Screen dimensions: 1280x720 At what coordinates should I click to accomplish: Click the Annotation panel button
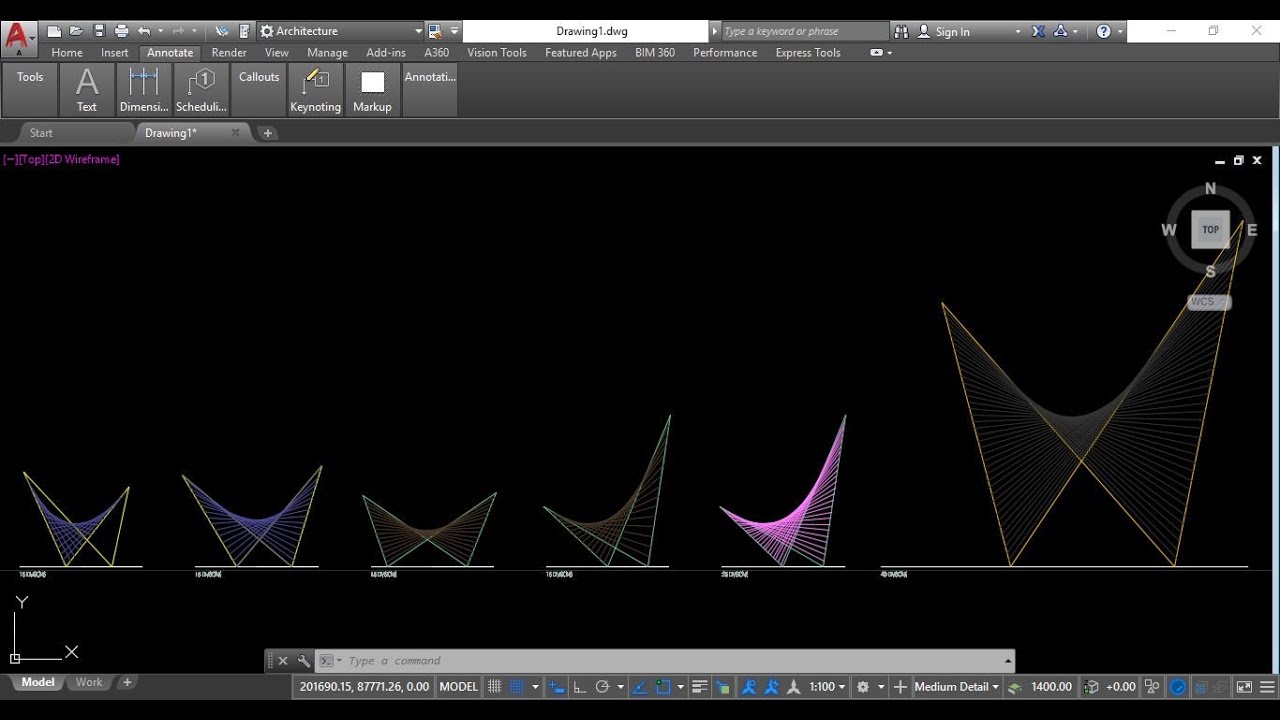[x=430, y=90]
